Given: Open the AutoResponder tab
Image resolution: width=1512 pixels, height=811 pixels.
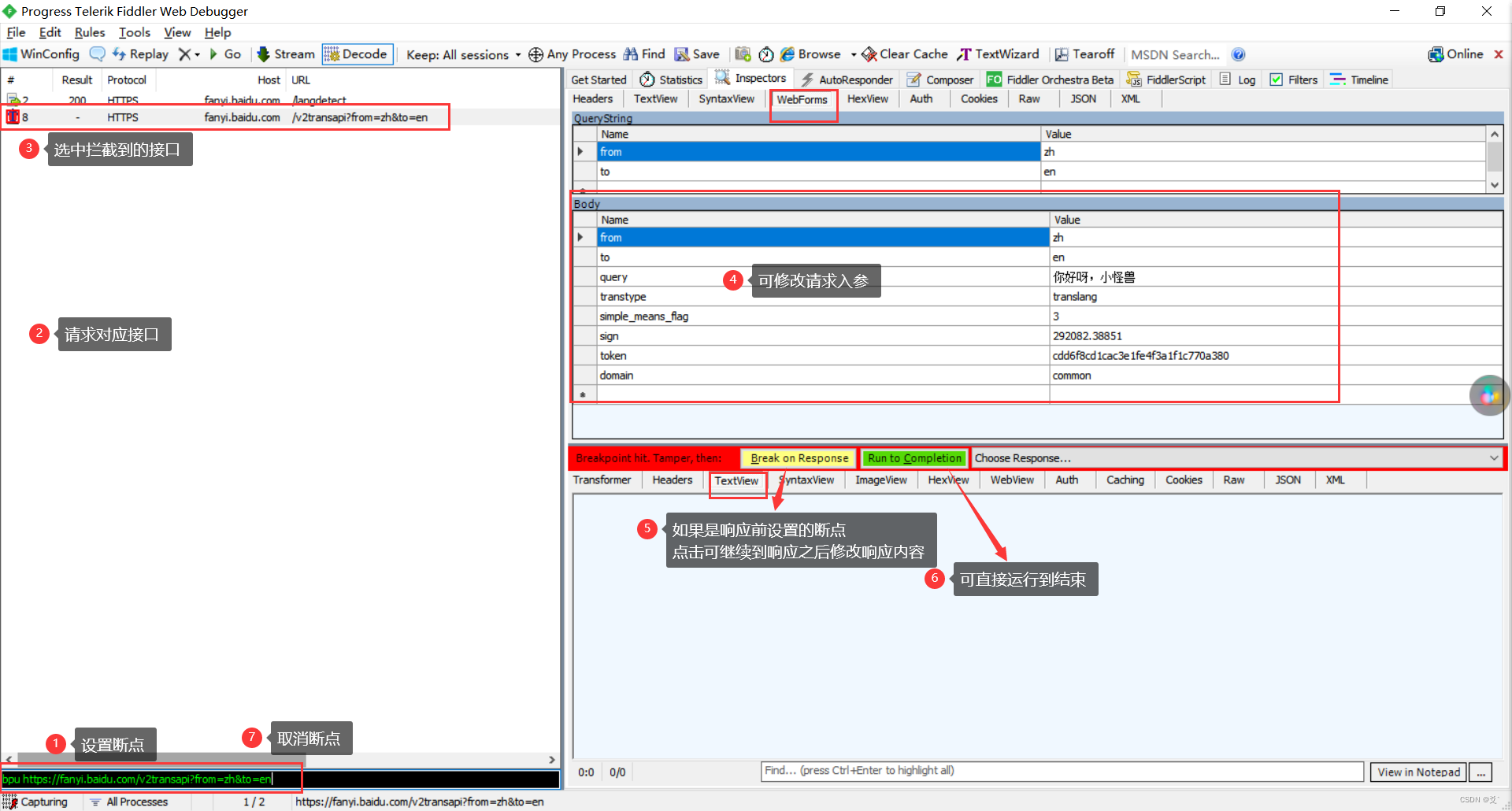Looking at the screenshot, I should click(847, 80).
